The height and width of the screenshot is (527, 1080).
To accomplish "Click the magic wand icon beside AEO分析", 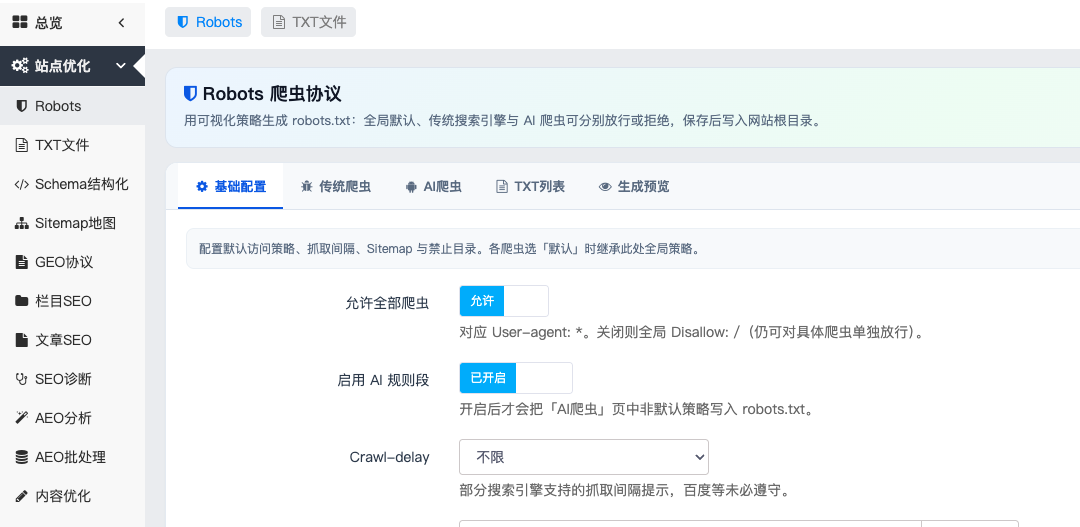I will 21,418.
